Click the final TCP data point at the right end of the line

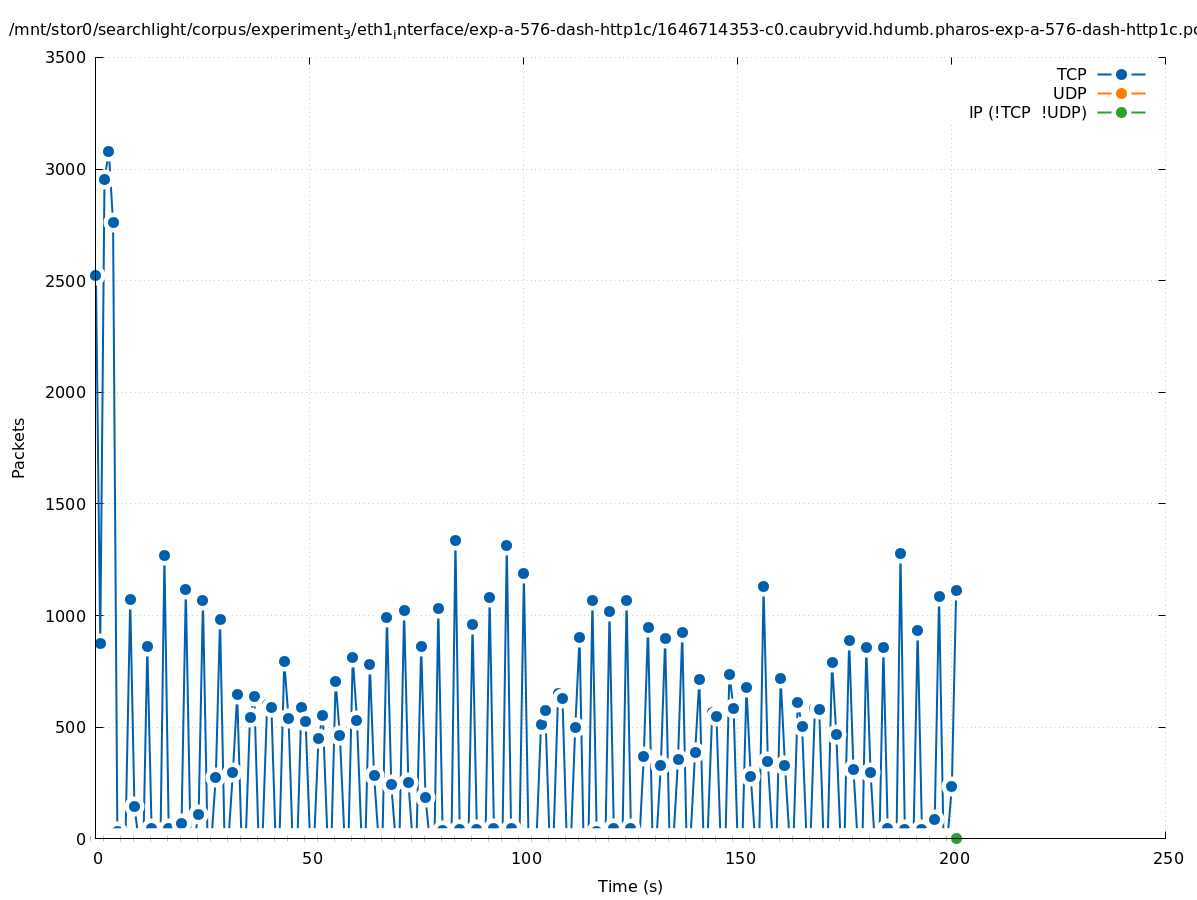tap(956, 590)
